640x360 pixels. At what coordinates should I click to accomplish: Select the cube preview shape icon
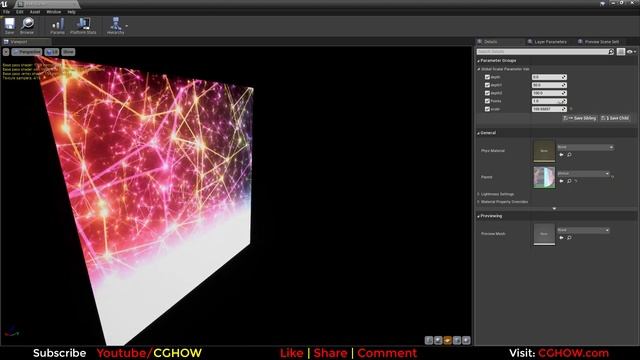[x=457, y=340]
